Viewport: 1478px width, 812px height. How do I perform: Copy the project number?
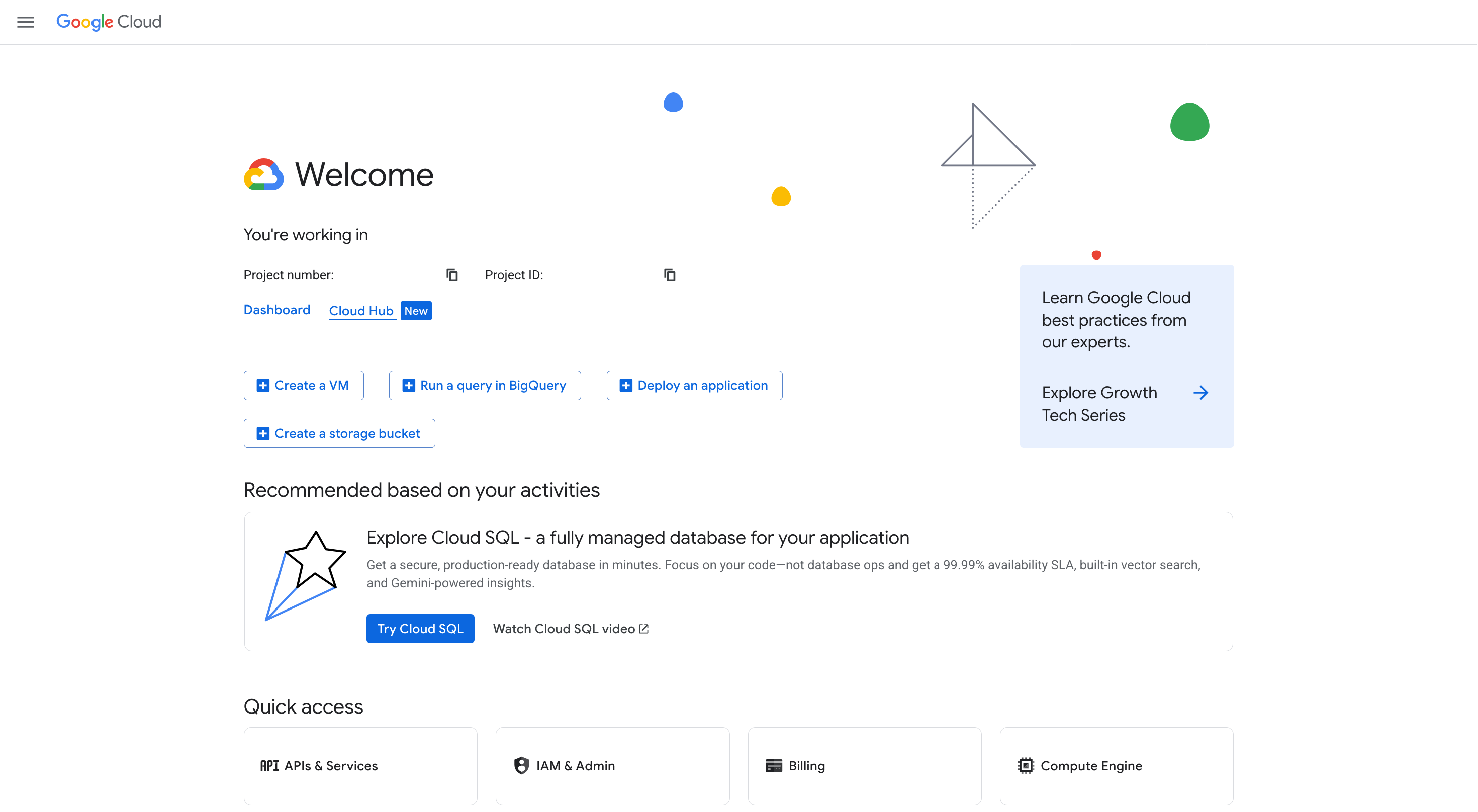(x=452, y=275)
